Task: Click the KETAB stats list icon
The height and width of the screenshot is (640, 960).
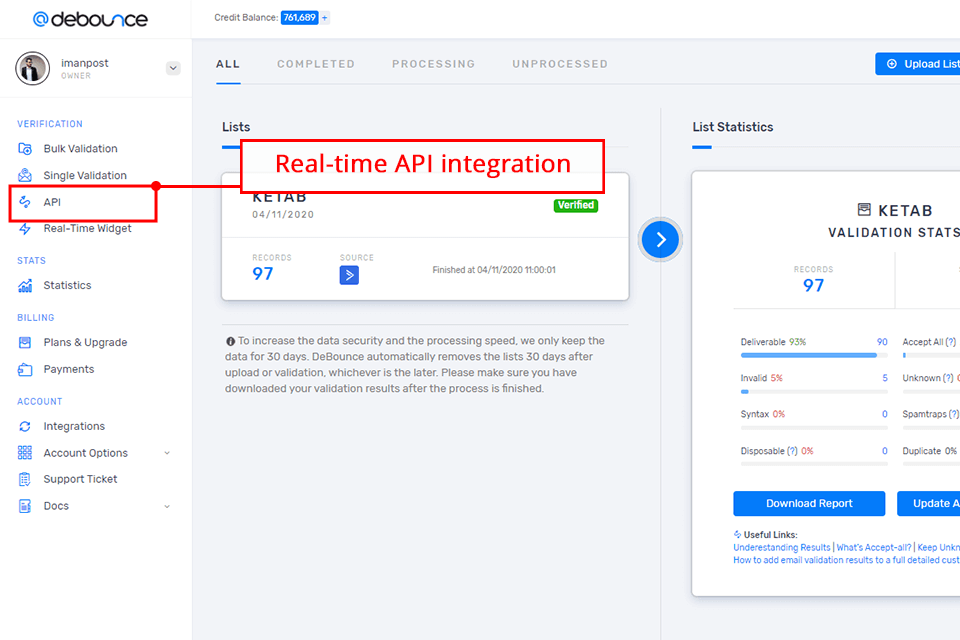Action: [864, 210]
